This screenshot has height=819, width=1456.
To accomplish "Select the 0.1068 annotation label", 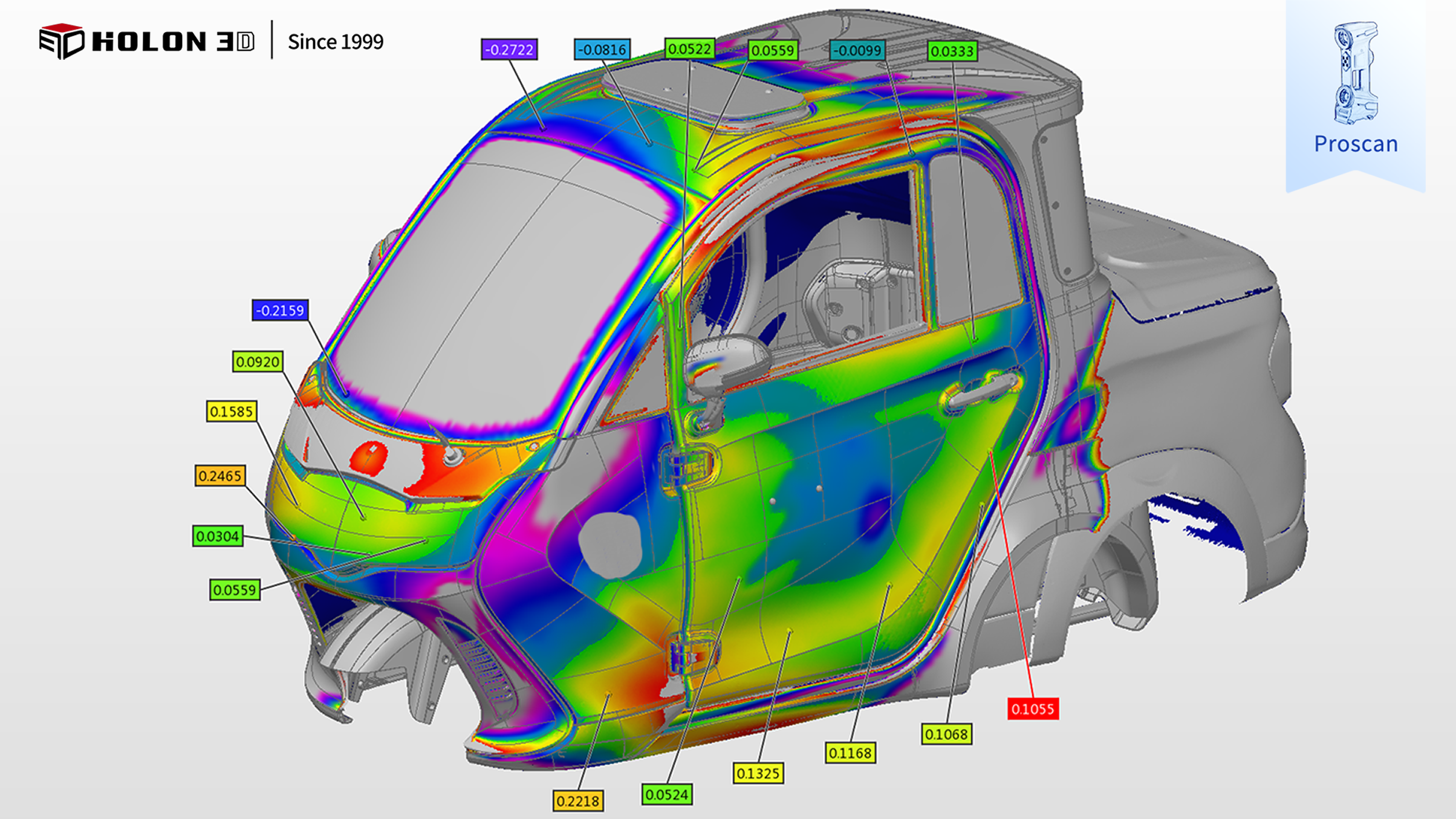I will (946, 734).
